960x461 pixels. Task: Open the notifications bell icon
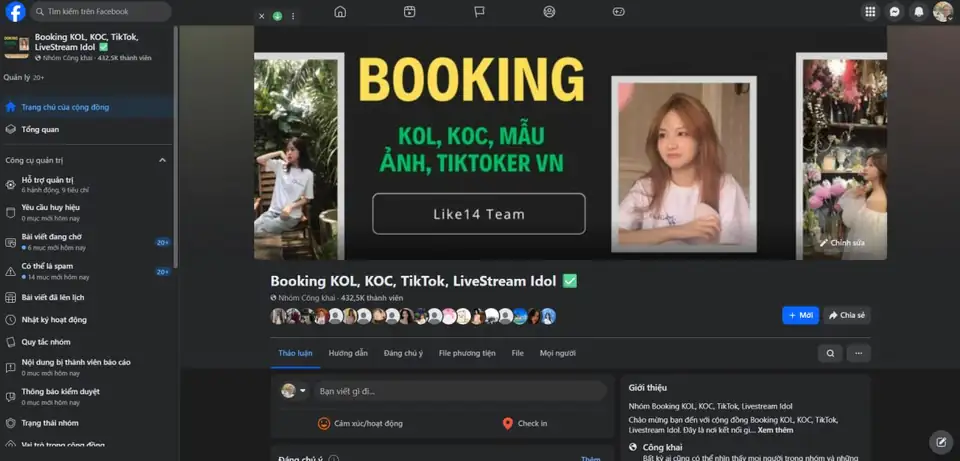pyautogui.click(x=919, y=12)
